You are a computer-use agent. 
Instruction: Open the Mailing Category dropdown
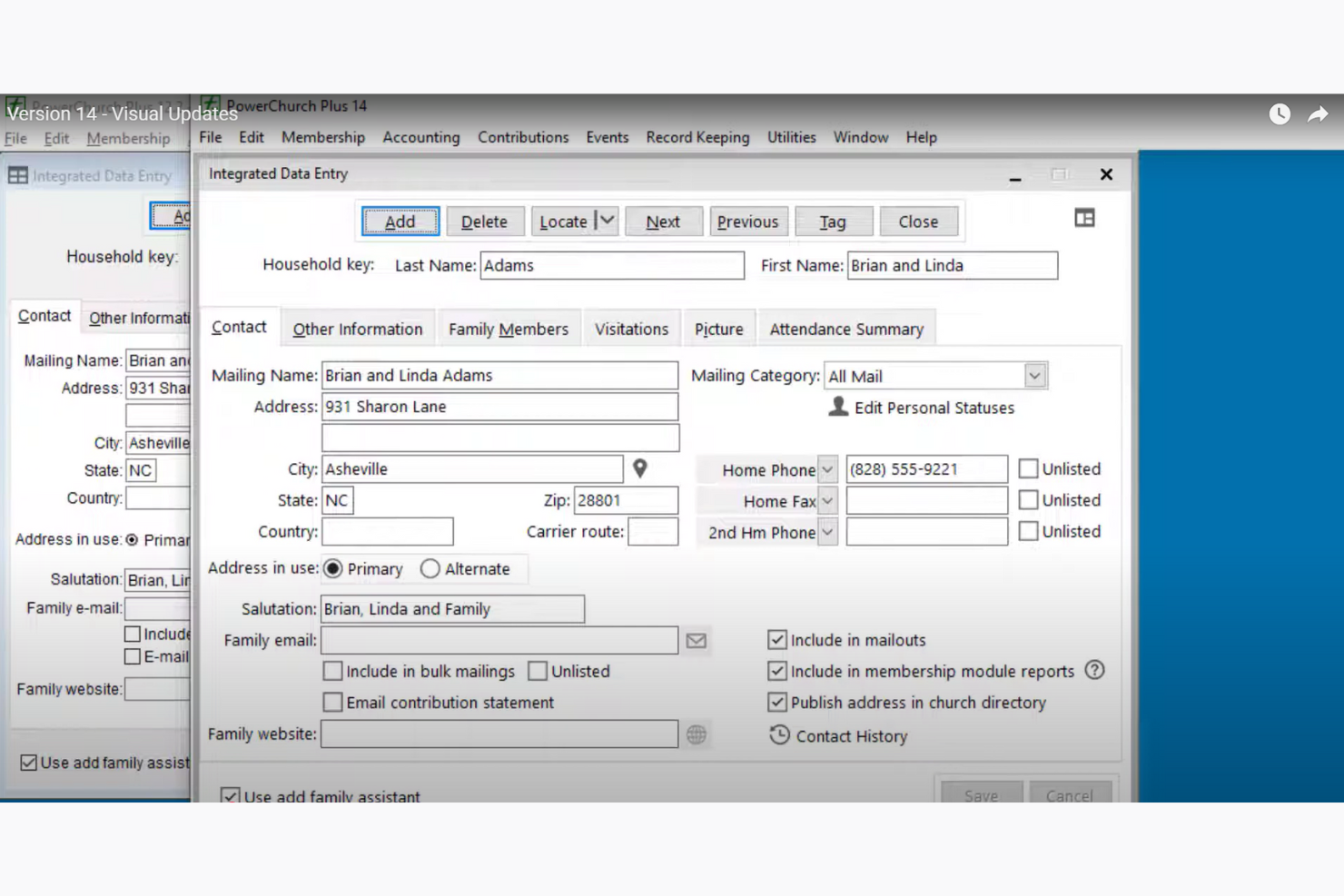coord(1034,376)
